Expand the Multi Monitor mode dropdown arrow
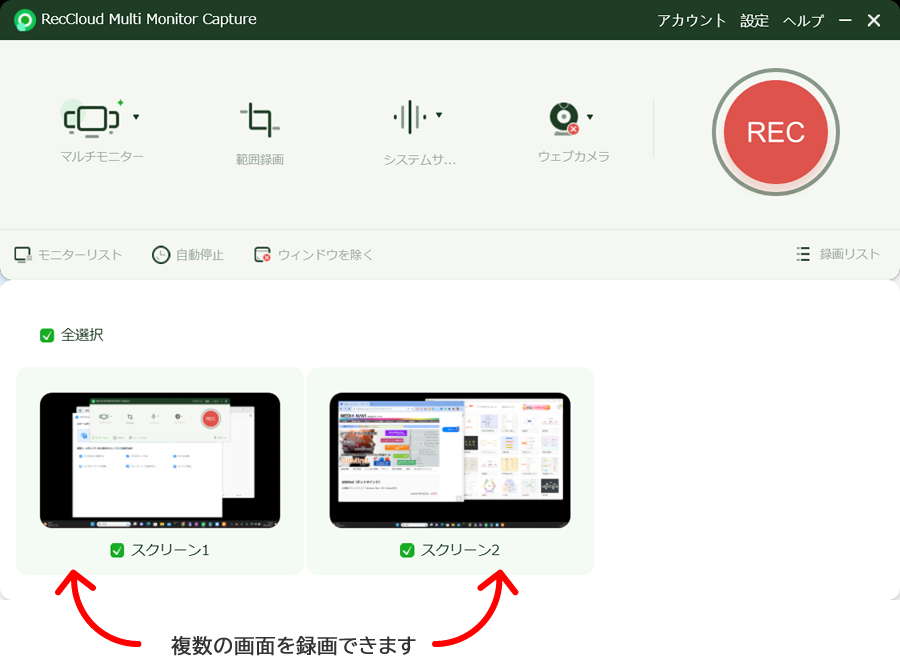This screenshot has width=900, height=656. pyautogui.click(x=136, y=117)
